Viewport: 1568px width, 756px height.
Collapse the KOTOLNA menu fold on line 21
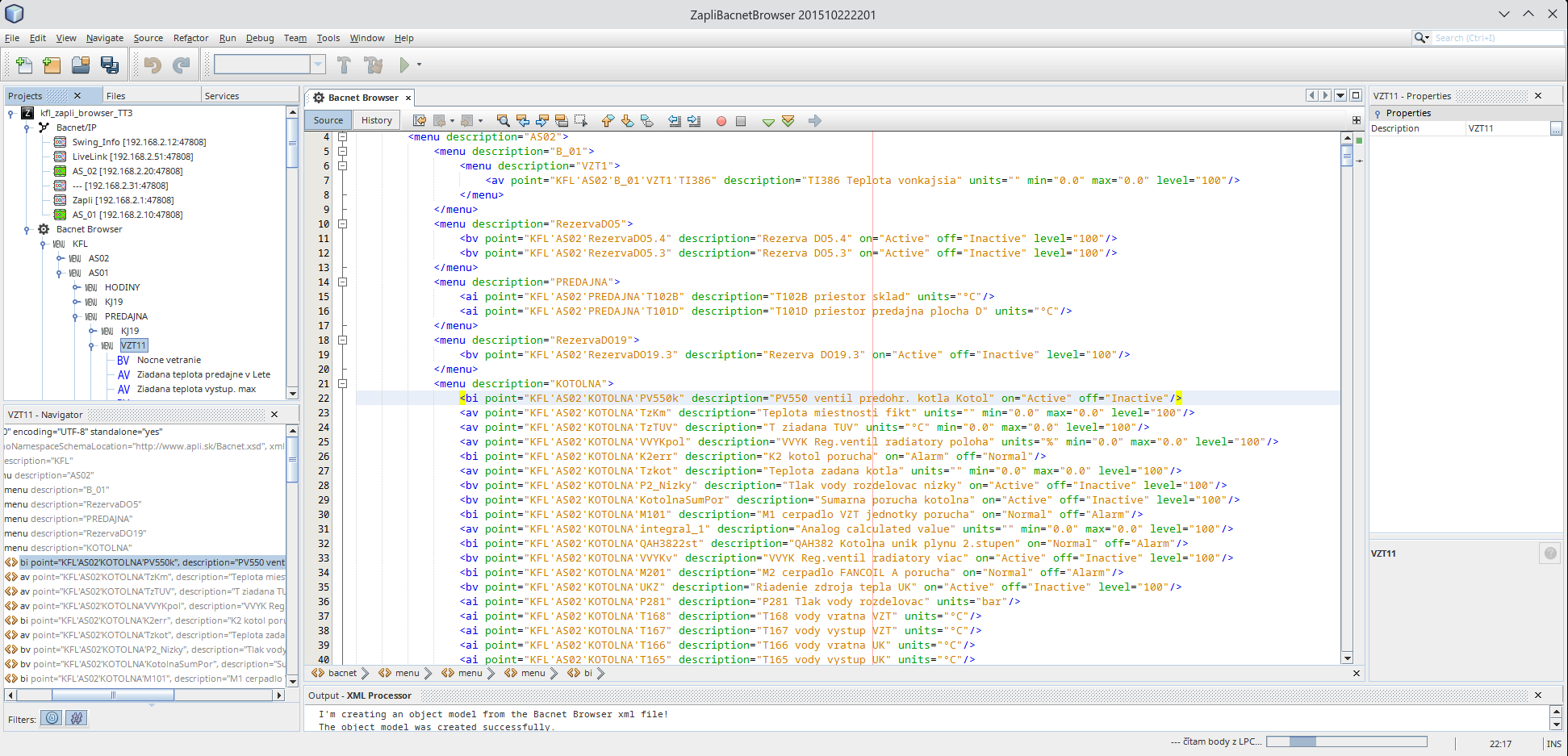click(x=342, y=384)
